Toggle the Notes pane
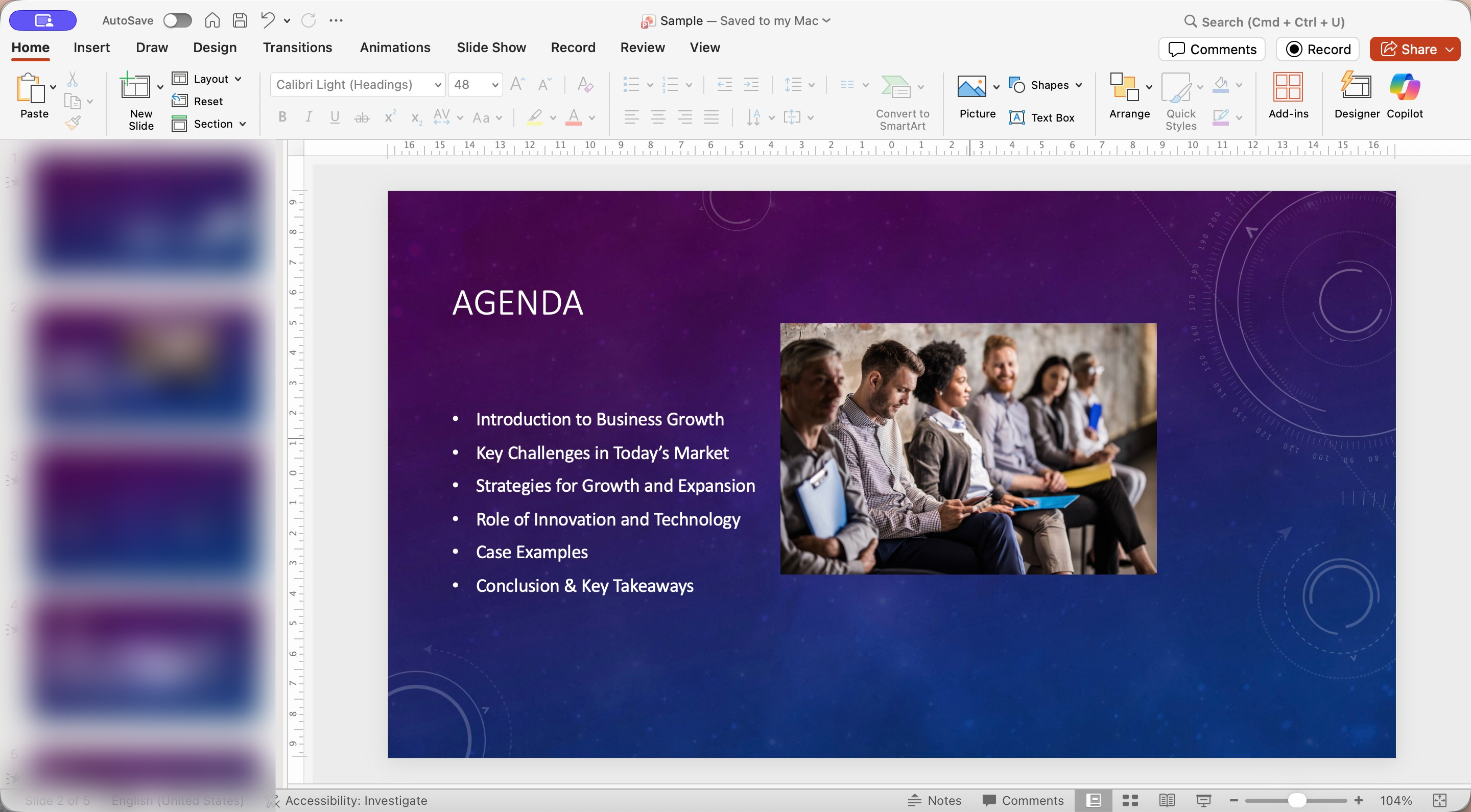 pyautogui.click(x=935, y=800)
